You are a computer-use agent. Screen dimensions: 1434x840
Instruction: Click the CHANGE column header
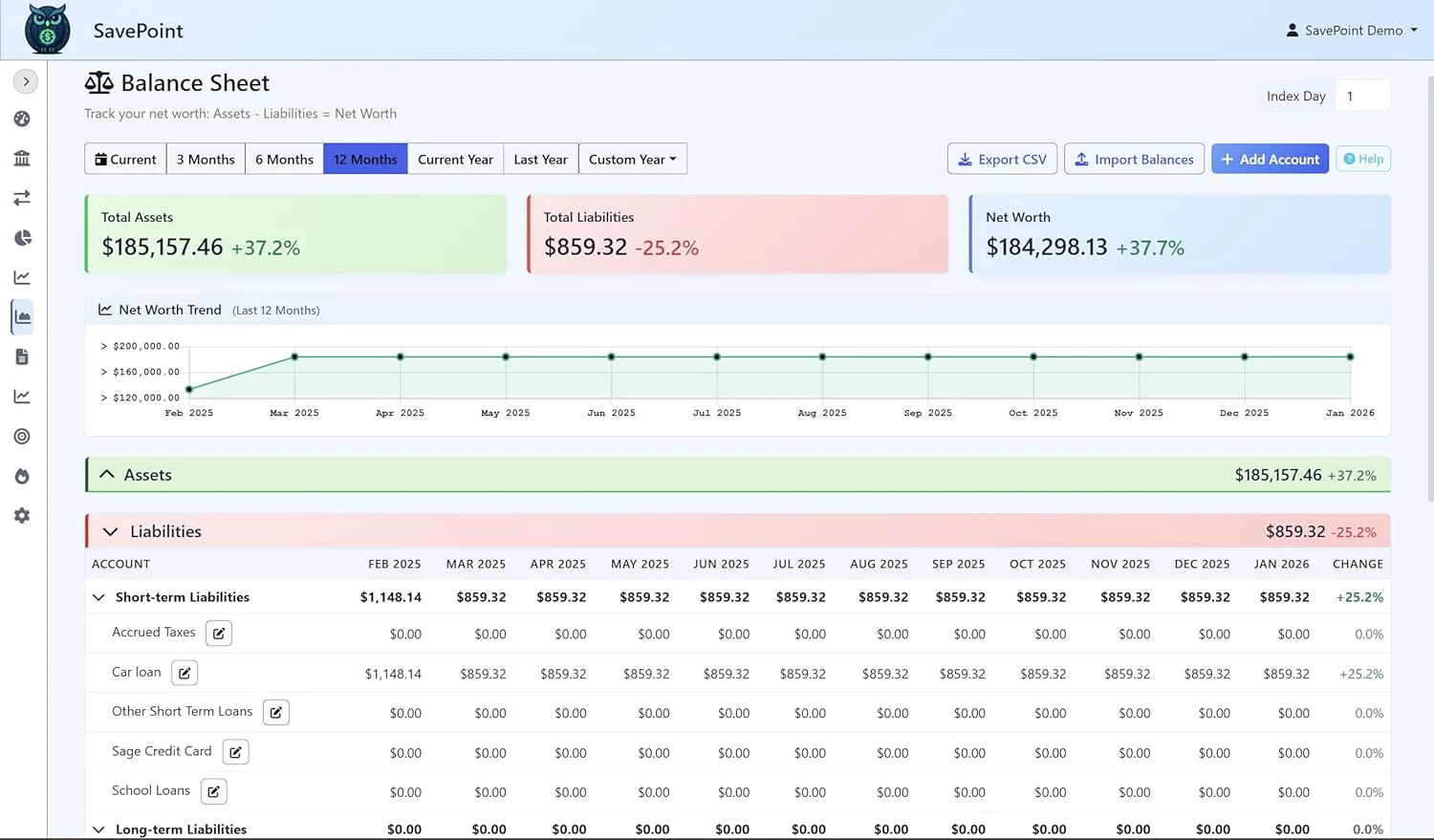(1358, 564)
